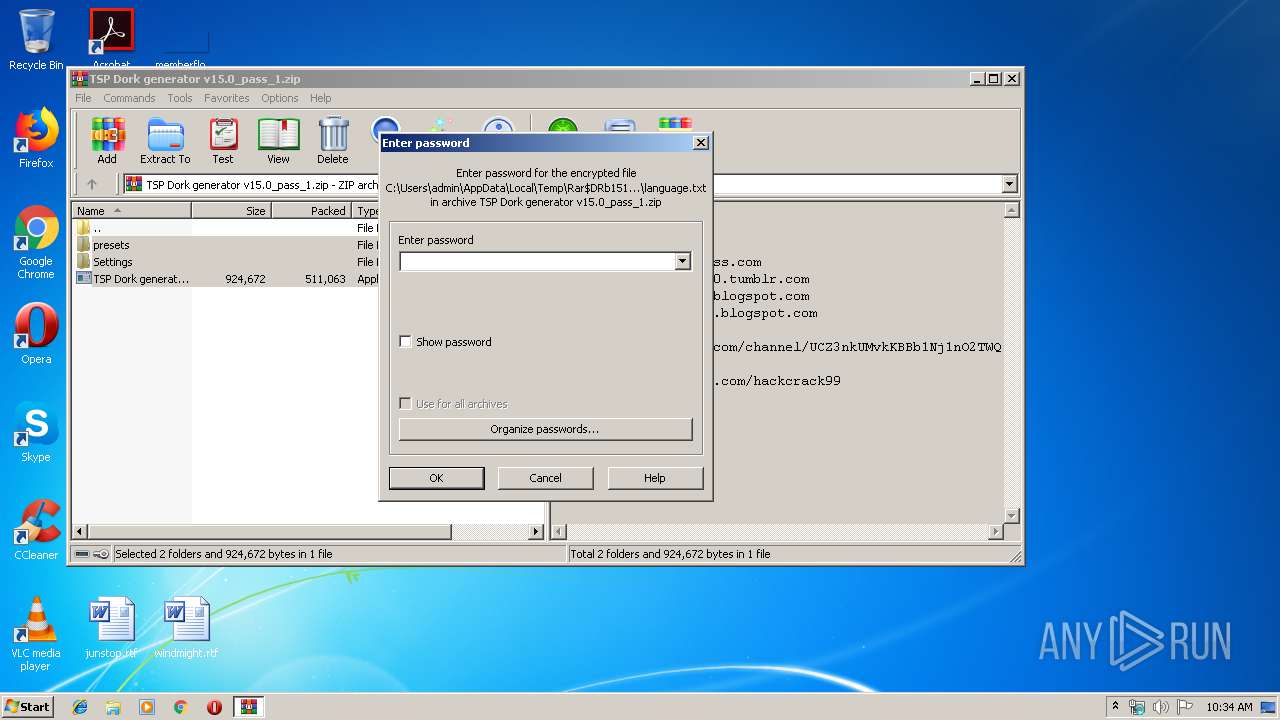Select the junstop.rtf document on desktop
1280x720 pixels.
[110, 628]
